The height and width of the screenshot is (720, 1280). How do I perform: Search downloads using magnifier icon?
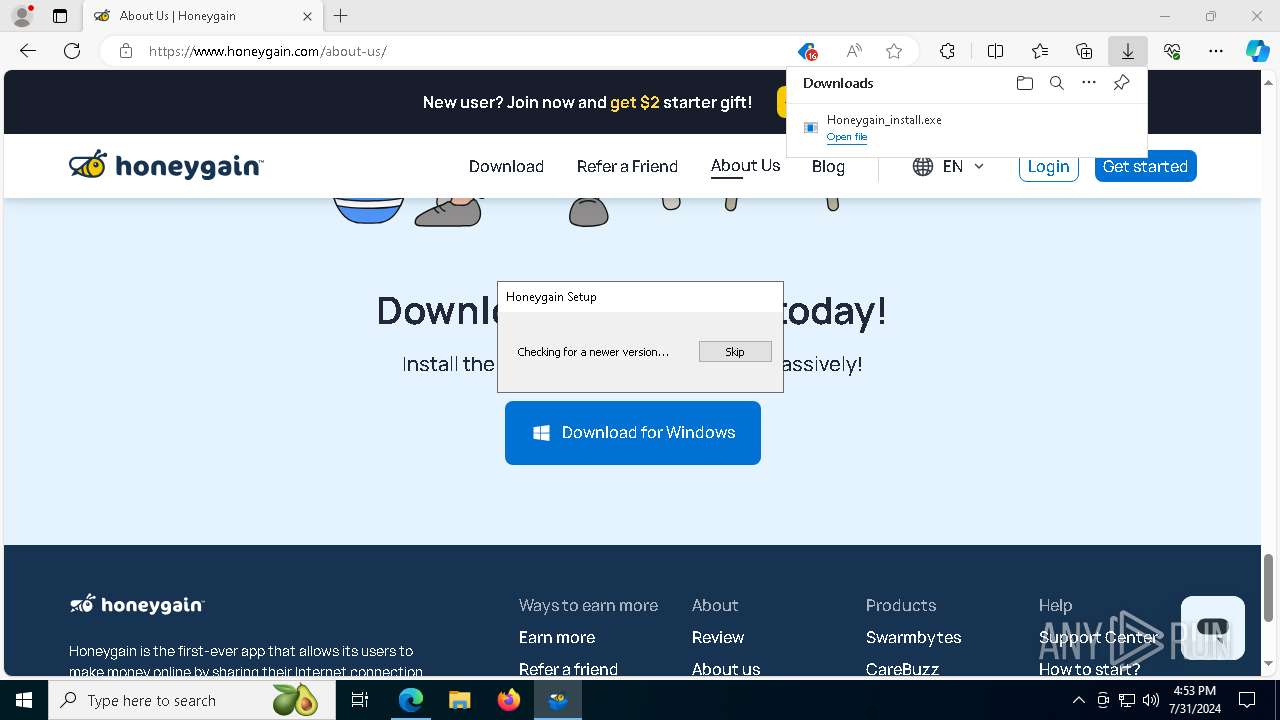click(x=1056, y=83)
